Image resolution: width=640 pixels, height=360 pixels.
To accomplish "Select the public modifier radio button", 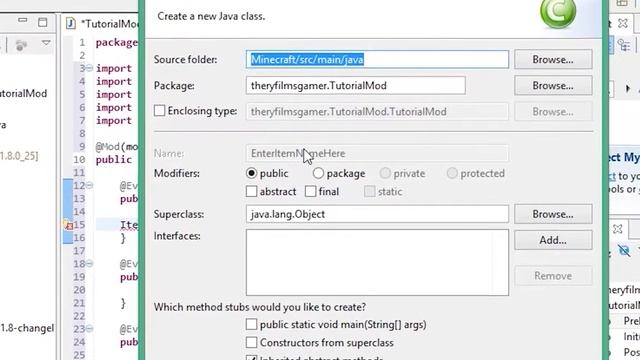I will pos(251,173).
